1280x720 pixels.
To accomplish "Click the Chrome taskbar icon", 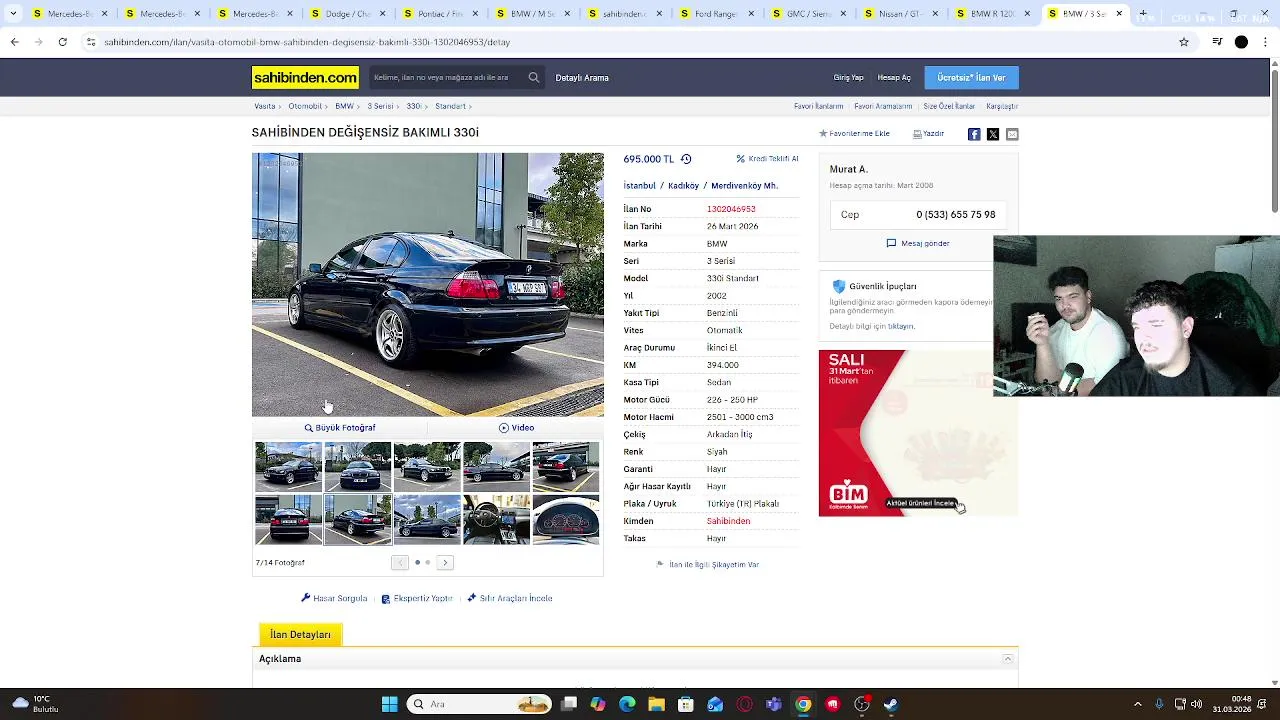I will (x=802, y=704).
